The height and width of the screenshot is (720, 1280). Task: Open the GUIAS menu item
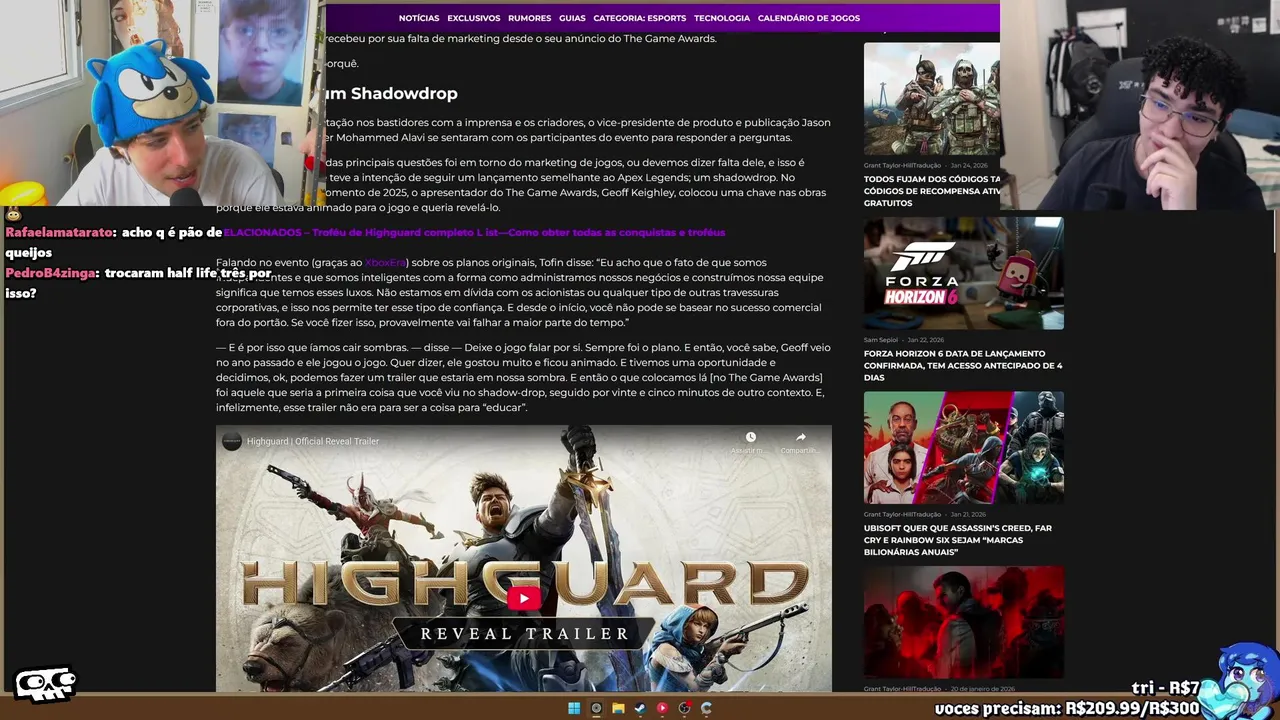click(572, 18)
